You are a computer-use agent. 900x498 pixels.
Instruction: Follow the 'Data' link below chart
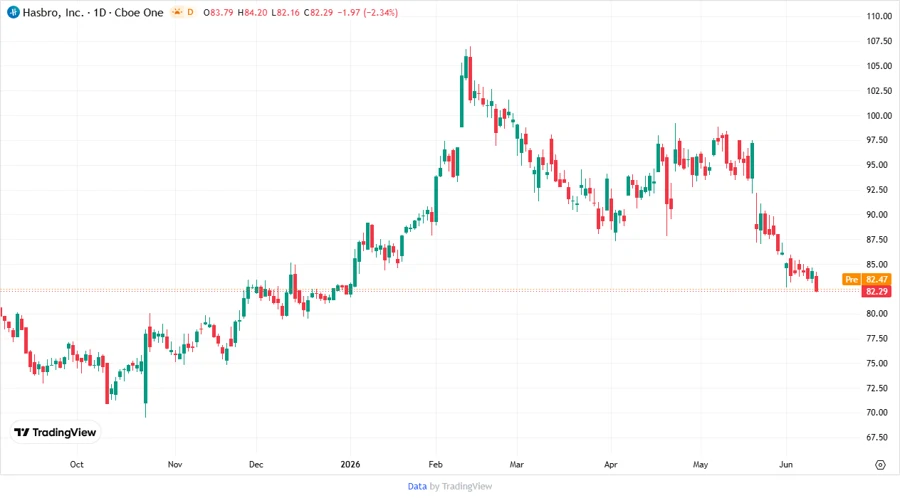click(417, 486)
